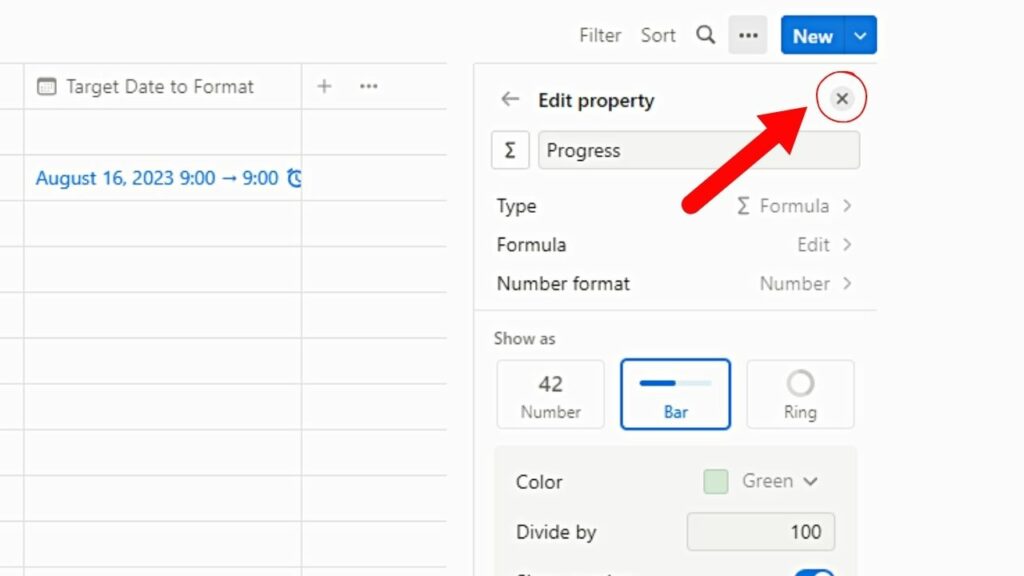Viewport: 1024px width, 576px height.
Task: Select the Number display option showing 42
Action: [550, 394]
